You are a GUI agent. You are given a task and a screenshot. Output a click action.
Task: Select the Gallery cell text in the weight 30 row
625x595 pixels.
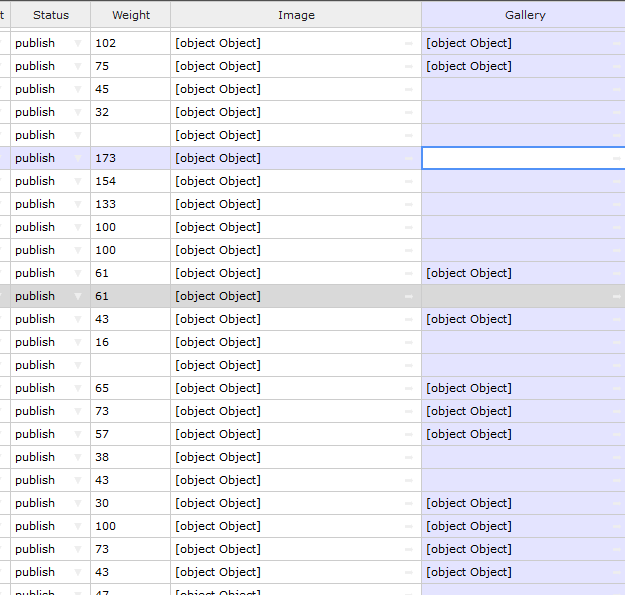[x=469, y=503]
